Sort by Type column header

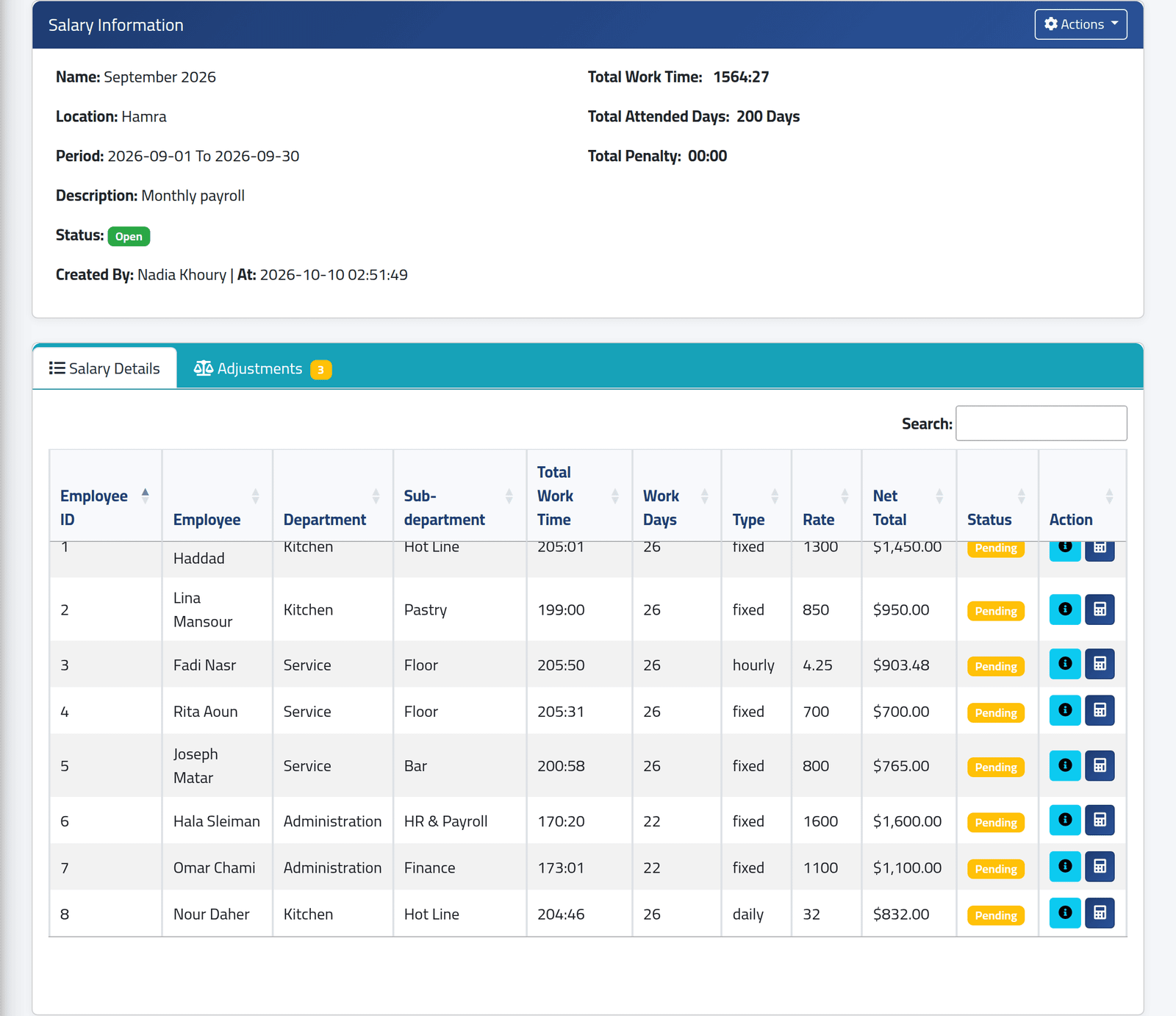tap(756, 496)
